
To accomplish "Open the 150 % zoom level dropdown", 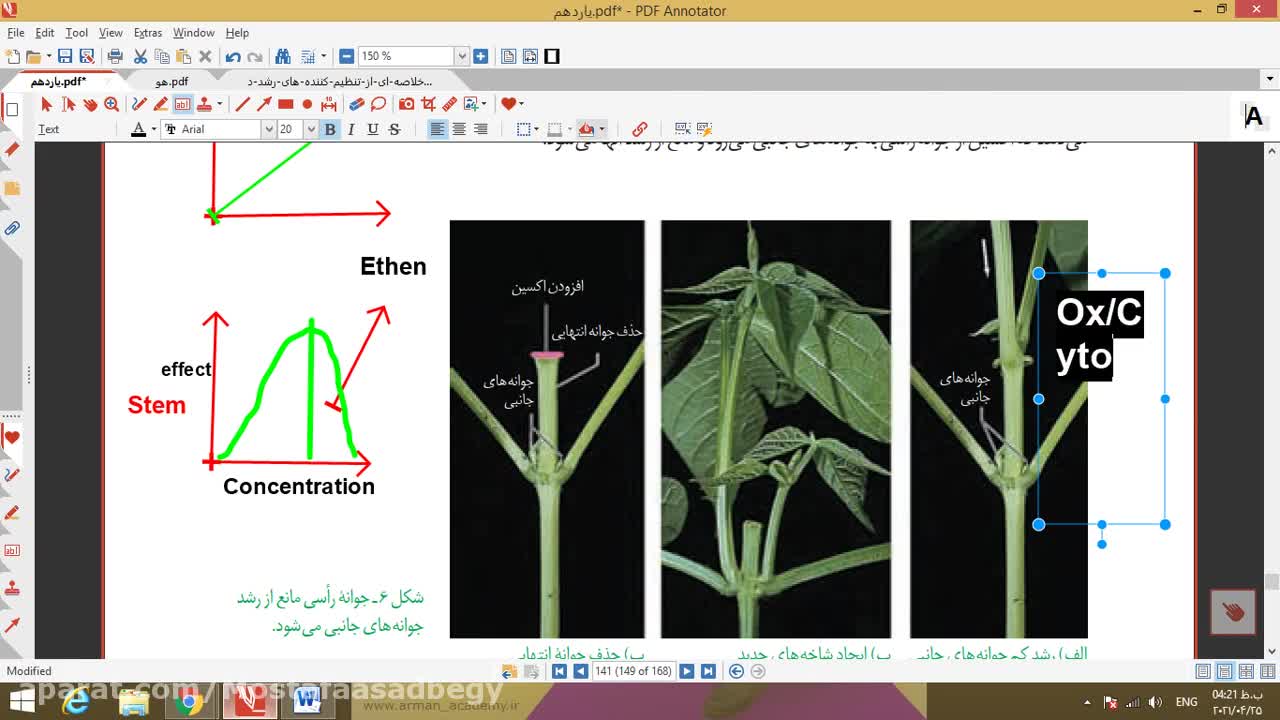I will (461, 57).
